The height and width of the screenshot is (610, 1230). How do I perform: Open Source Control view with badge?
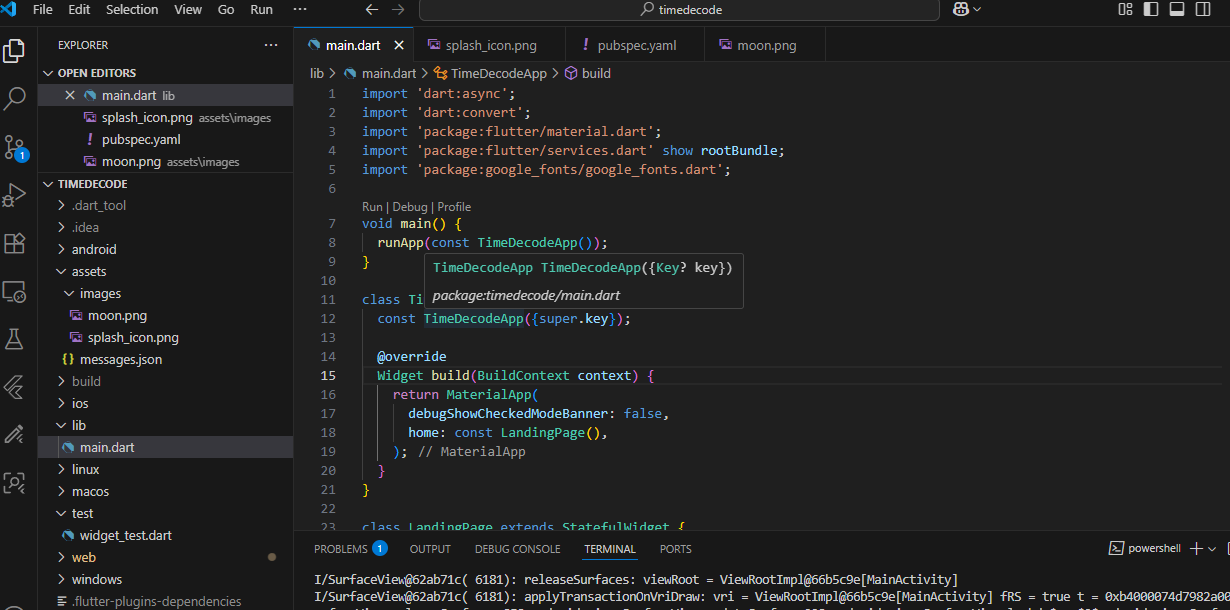pos(15,147)
